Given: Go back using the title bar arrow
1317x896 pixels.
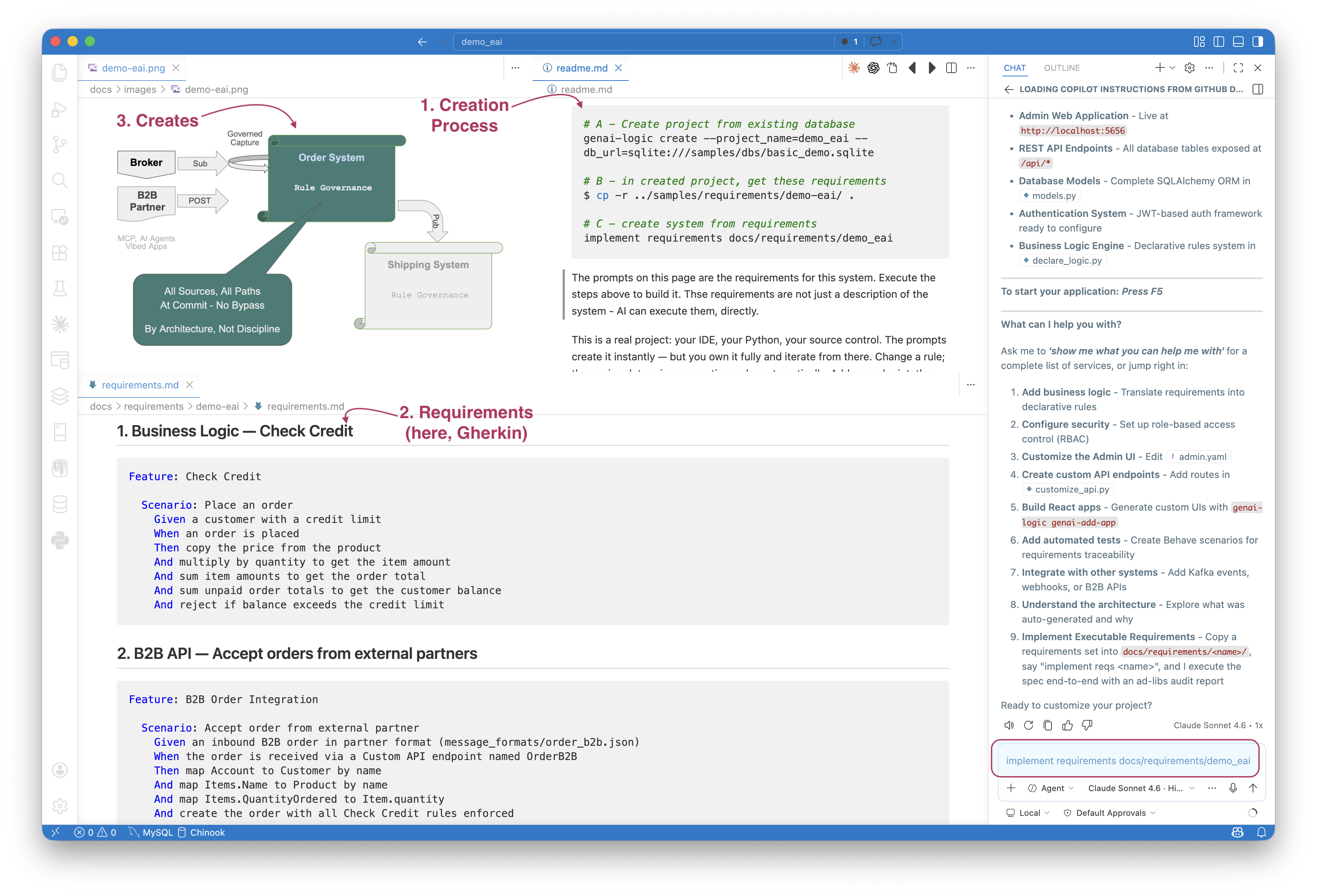Looking at the screenshot, I should pyautogui.click(x=422, y=42).
